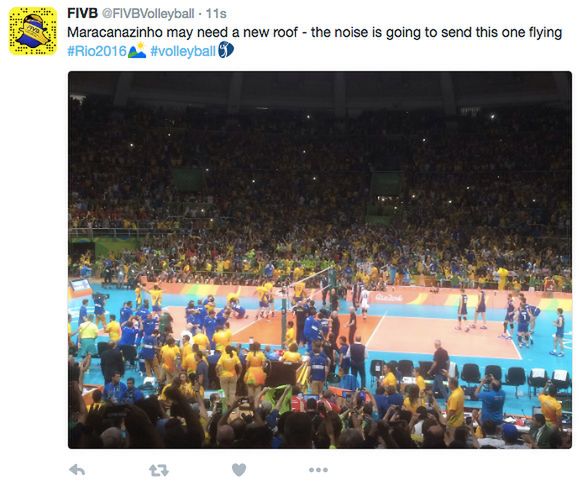The height and width of the screenshot is (486, 580).
Task: Open the more options ellipsis menu
Action: point(318,470)
